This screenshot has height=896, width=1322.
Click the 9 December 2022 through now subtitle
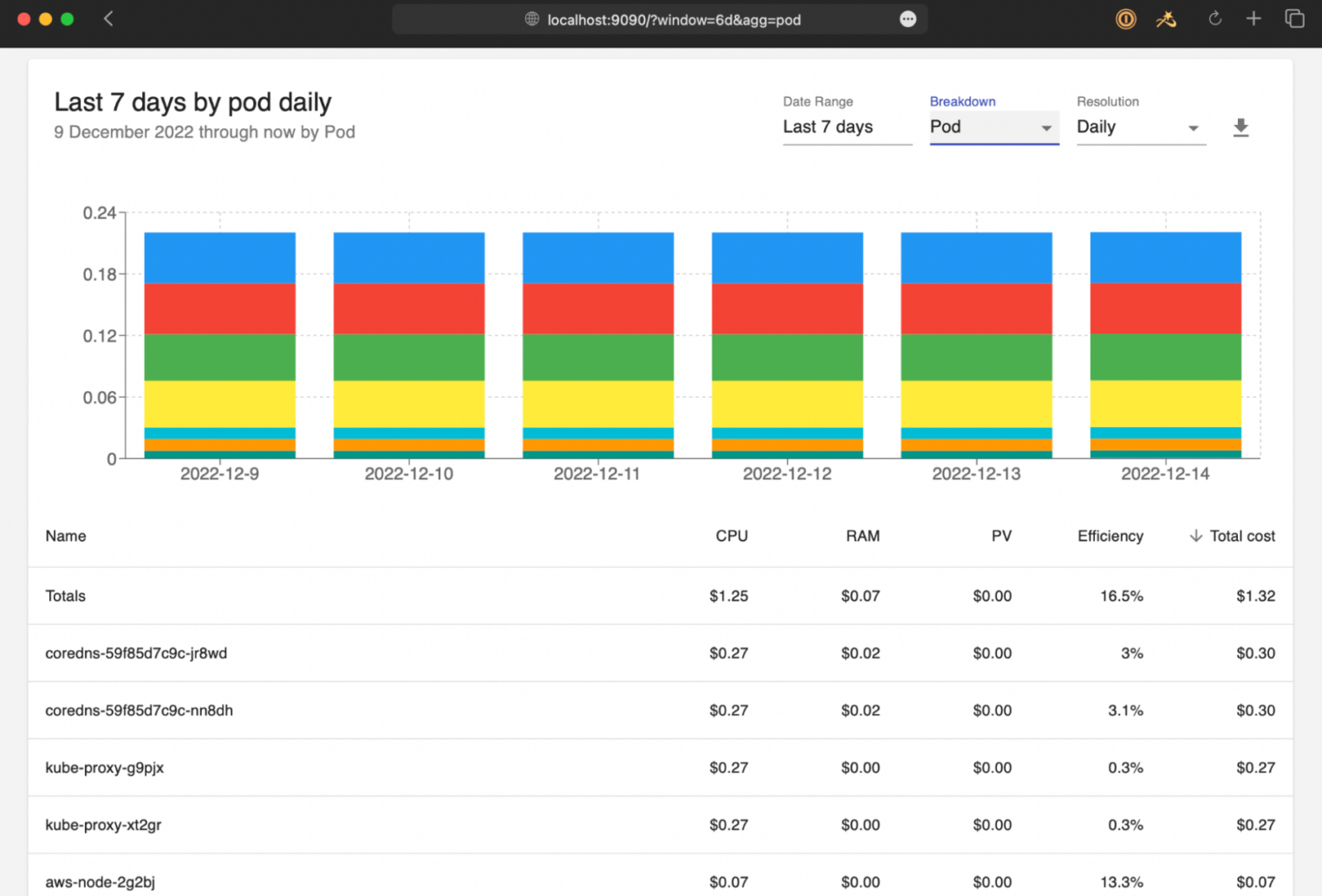click(205, 132)
